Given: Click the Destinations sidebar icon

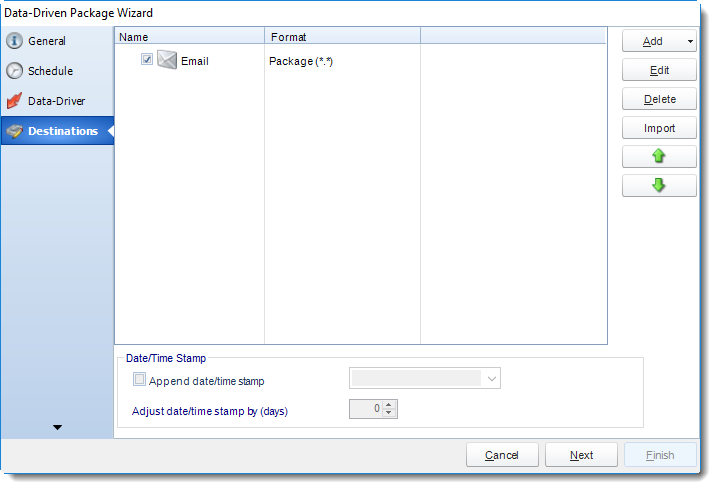Looking at the screenshot, I should [14, 131].
